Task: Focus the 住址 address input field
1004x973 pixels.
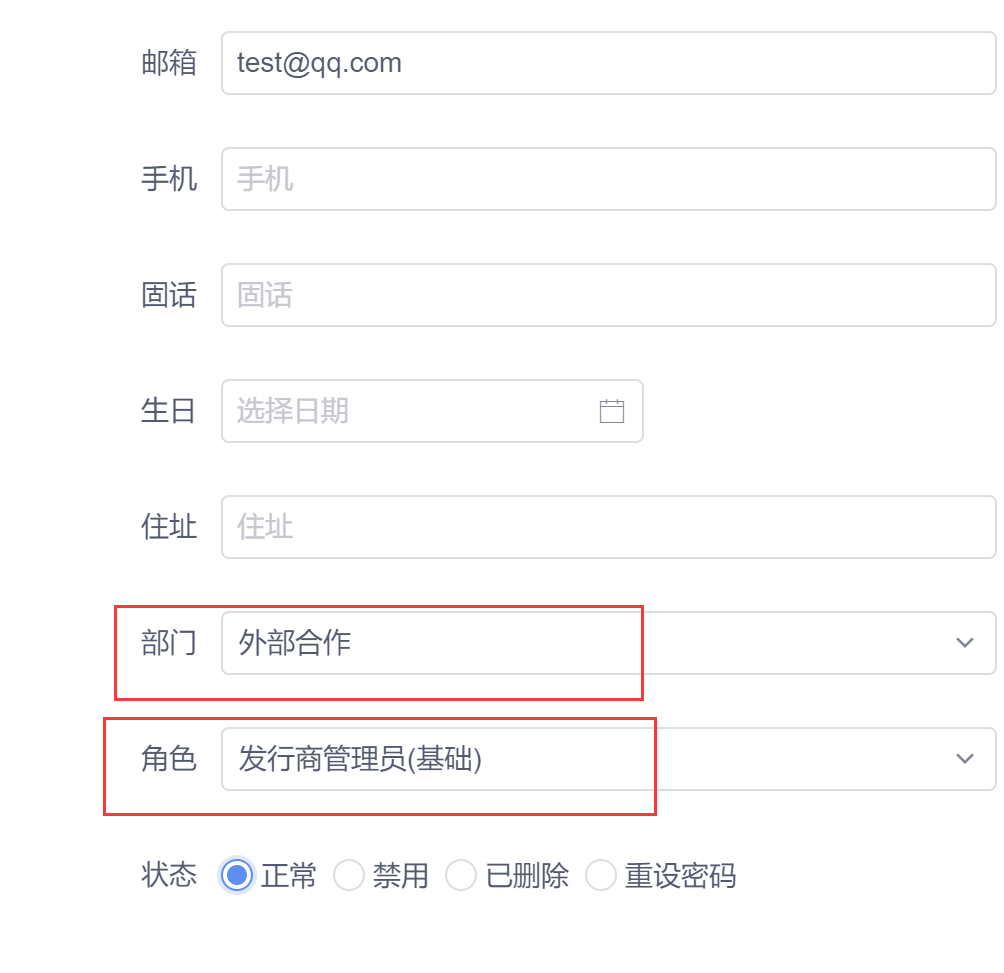Action: pos(608,527)
